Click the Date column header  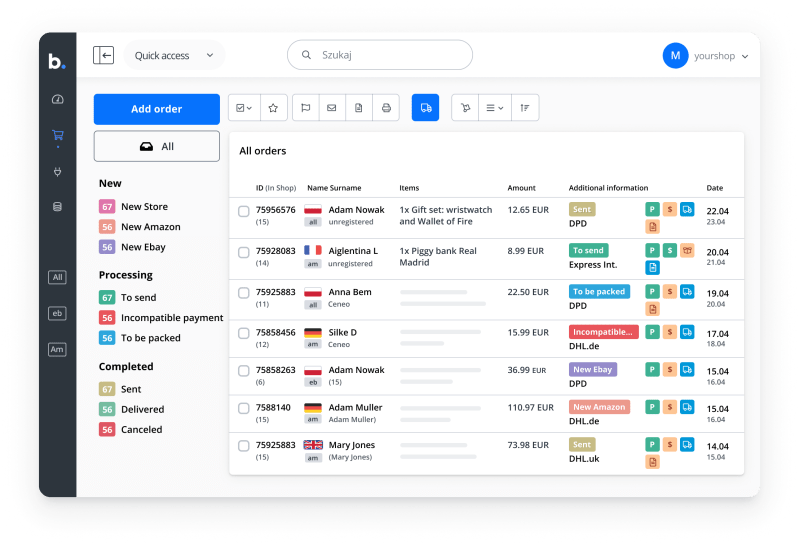pos(714,187)
